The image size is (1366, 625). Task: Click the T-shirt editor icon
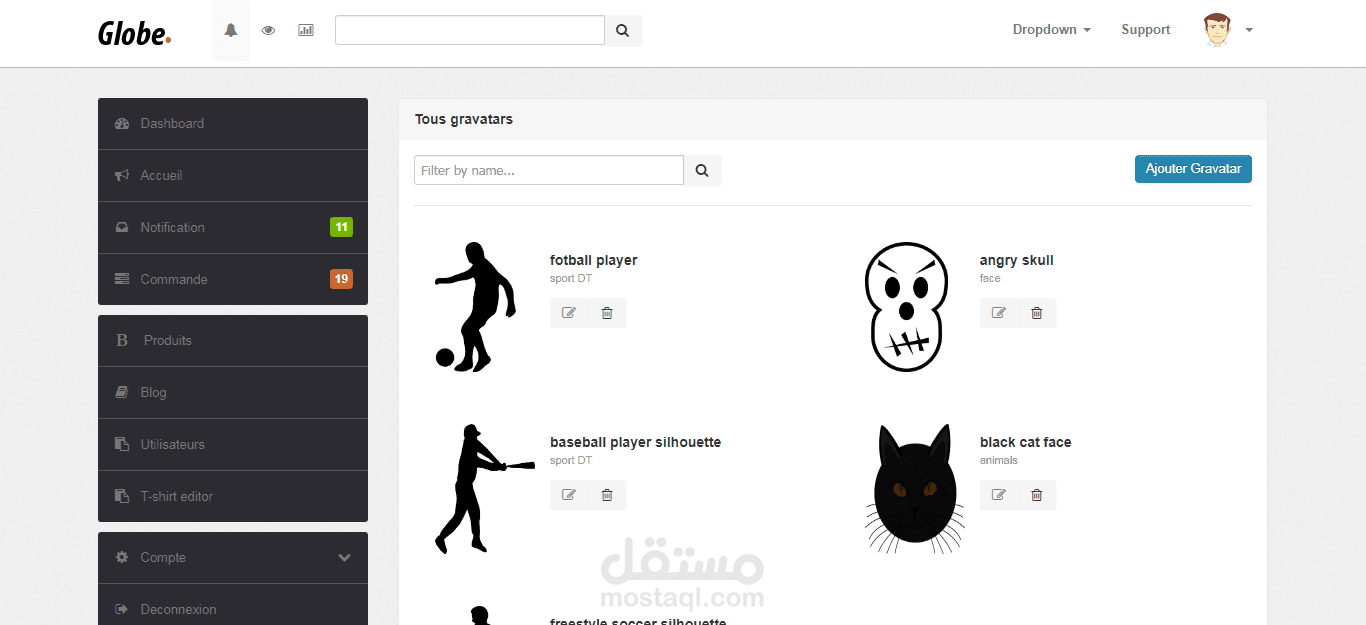pos(122,496)
